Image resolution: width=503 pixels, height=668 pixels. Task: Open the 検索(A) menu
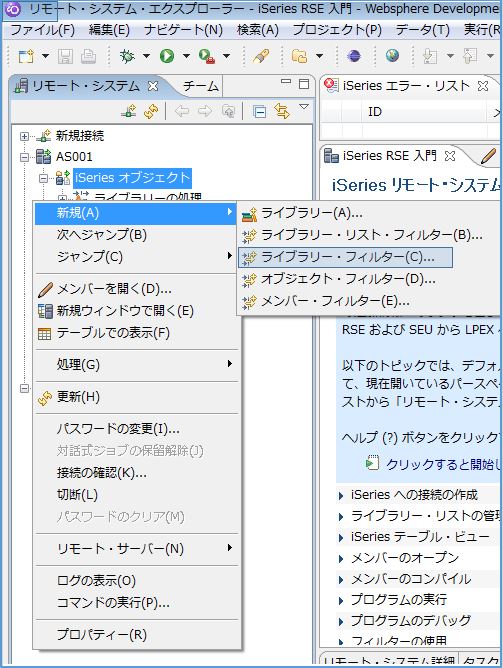point(258,30)
